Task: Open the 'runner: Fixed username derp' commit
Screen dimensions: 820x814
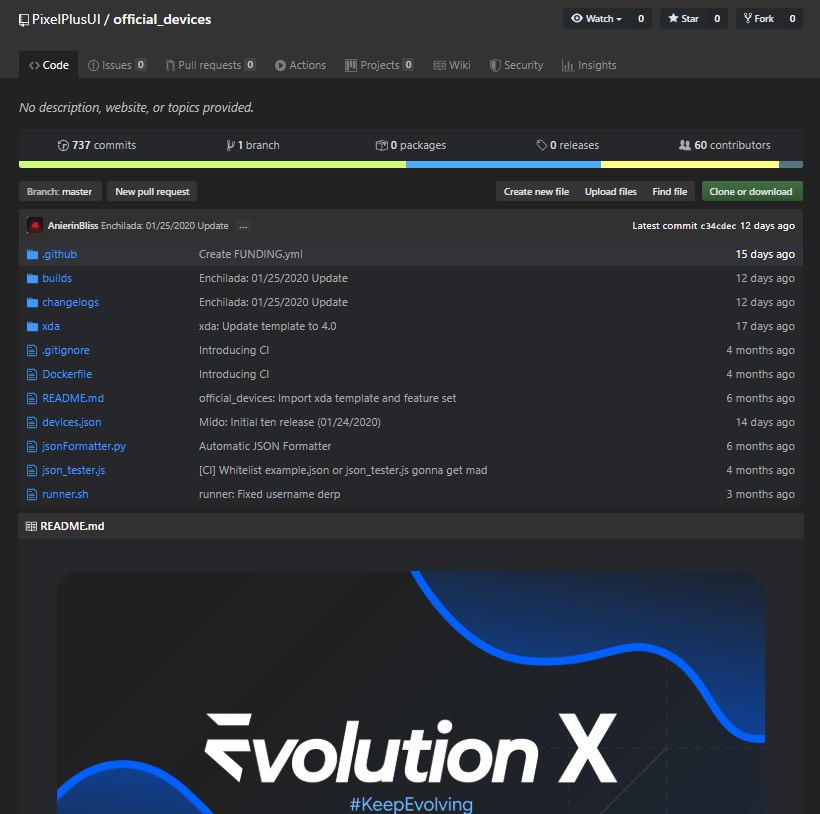Action: point(269,495)
